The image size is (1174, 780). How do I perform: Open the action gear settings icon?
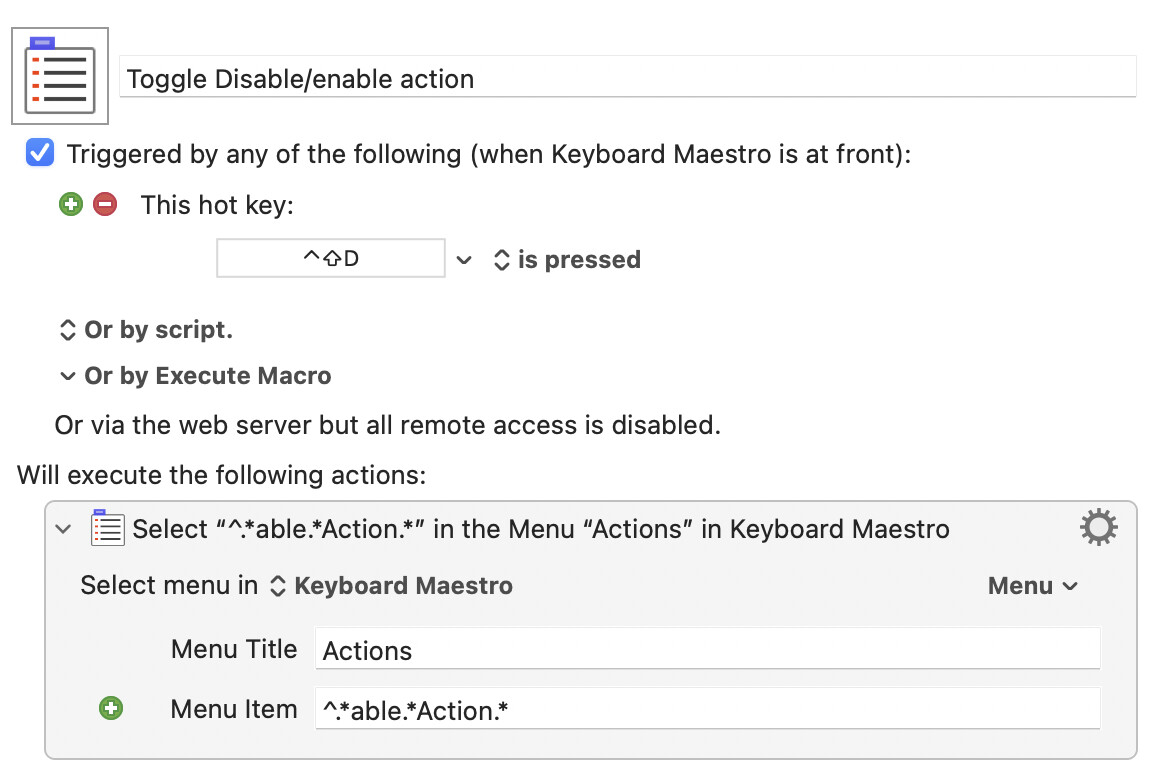pos(1098,527)
